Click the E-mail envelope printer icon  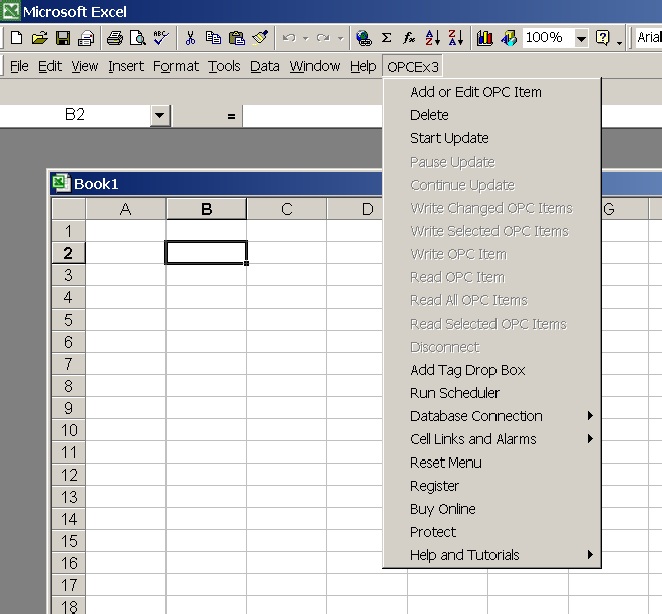[x=86, y=38]
